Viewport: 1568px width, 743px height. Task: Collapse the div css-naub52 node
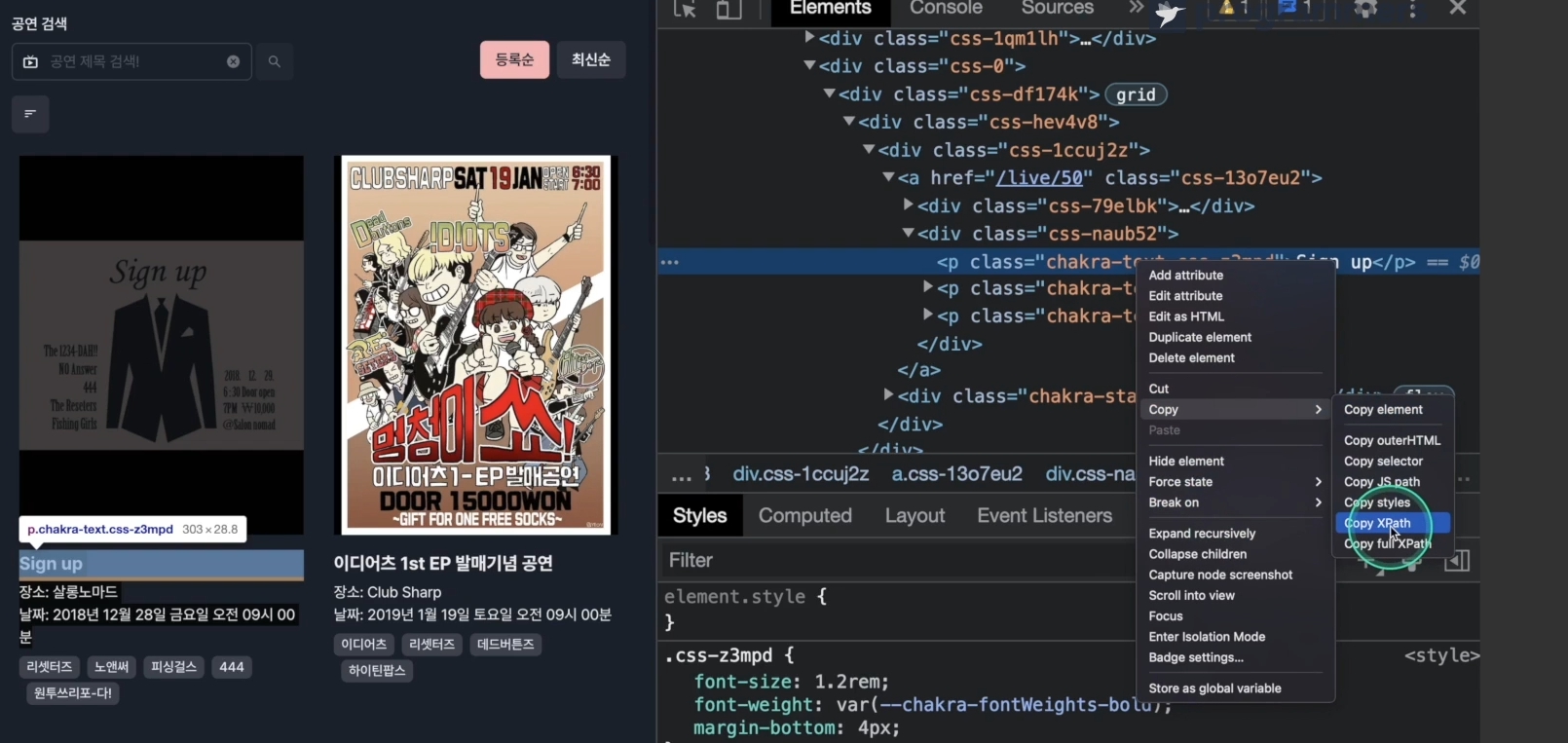(x=908, y=233)
